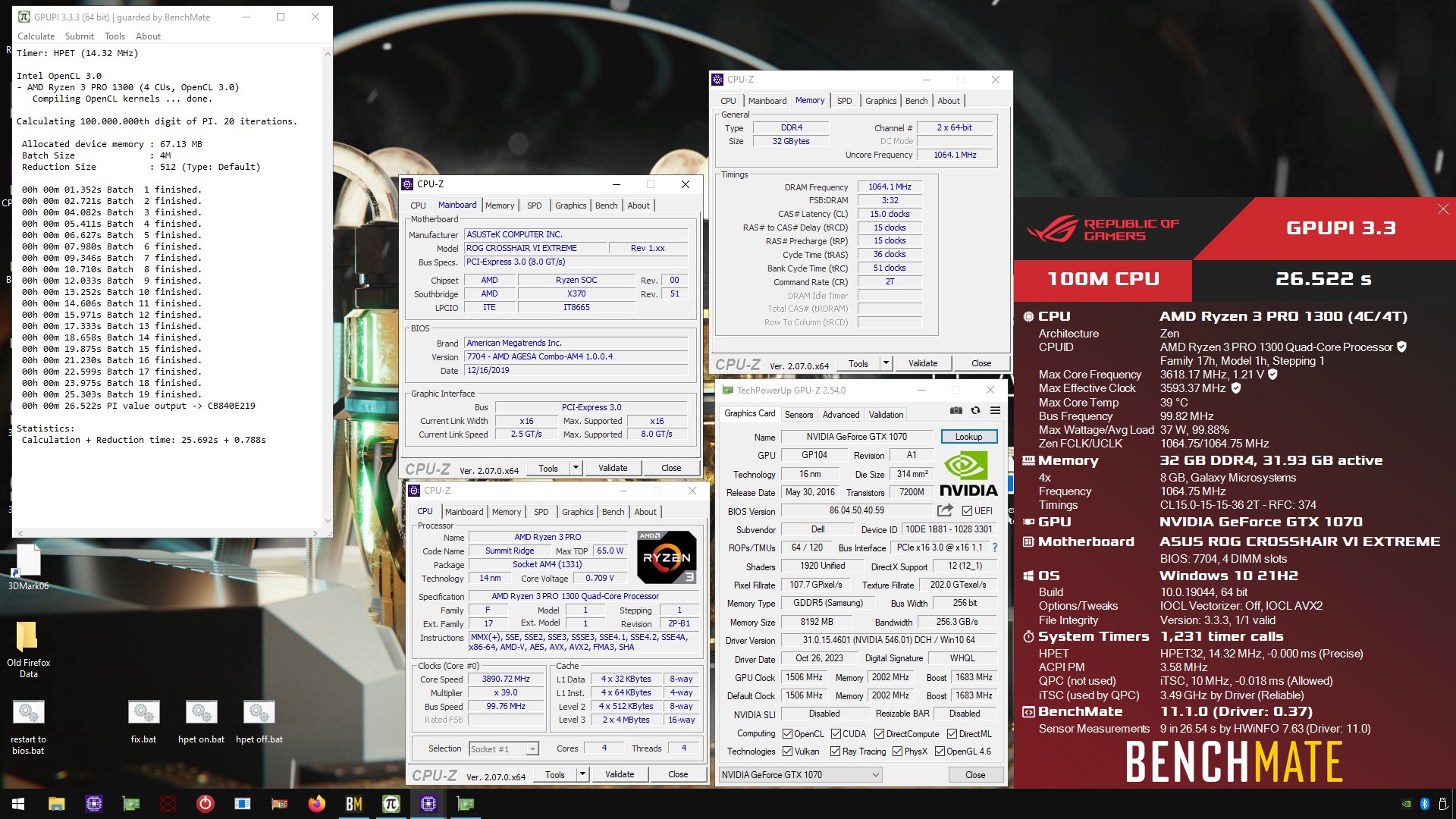
Task: Open GPU-Z hamburger menu icon
Action: click(x=995, y=410)
